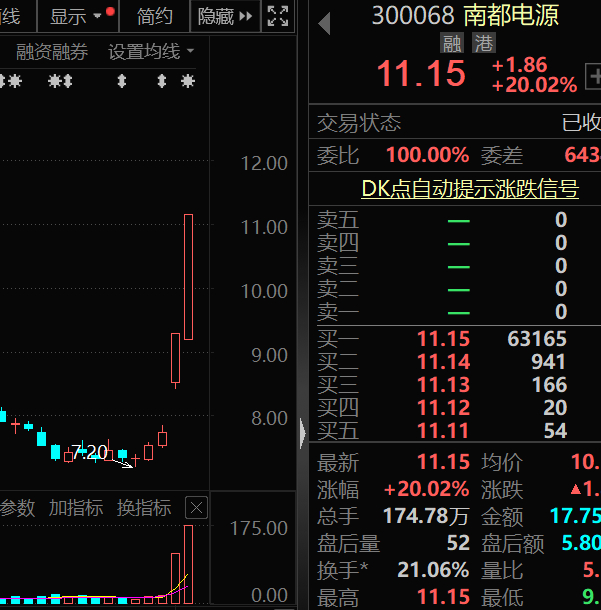The height and width of the screenshot is (610, 601).
Task: Open the DK点自动提示涨跌信号 link
Action: click(470, 189)
